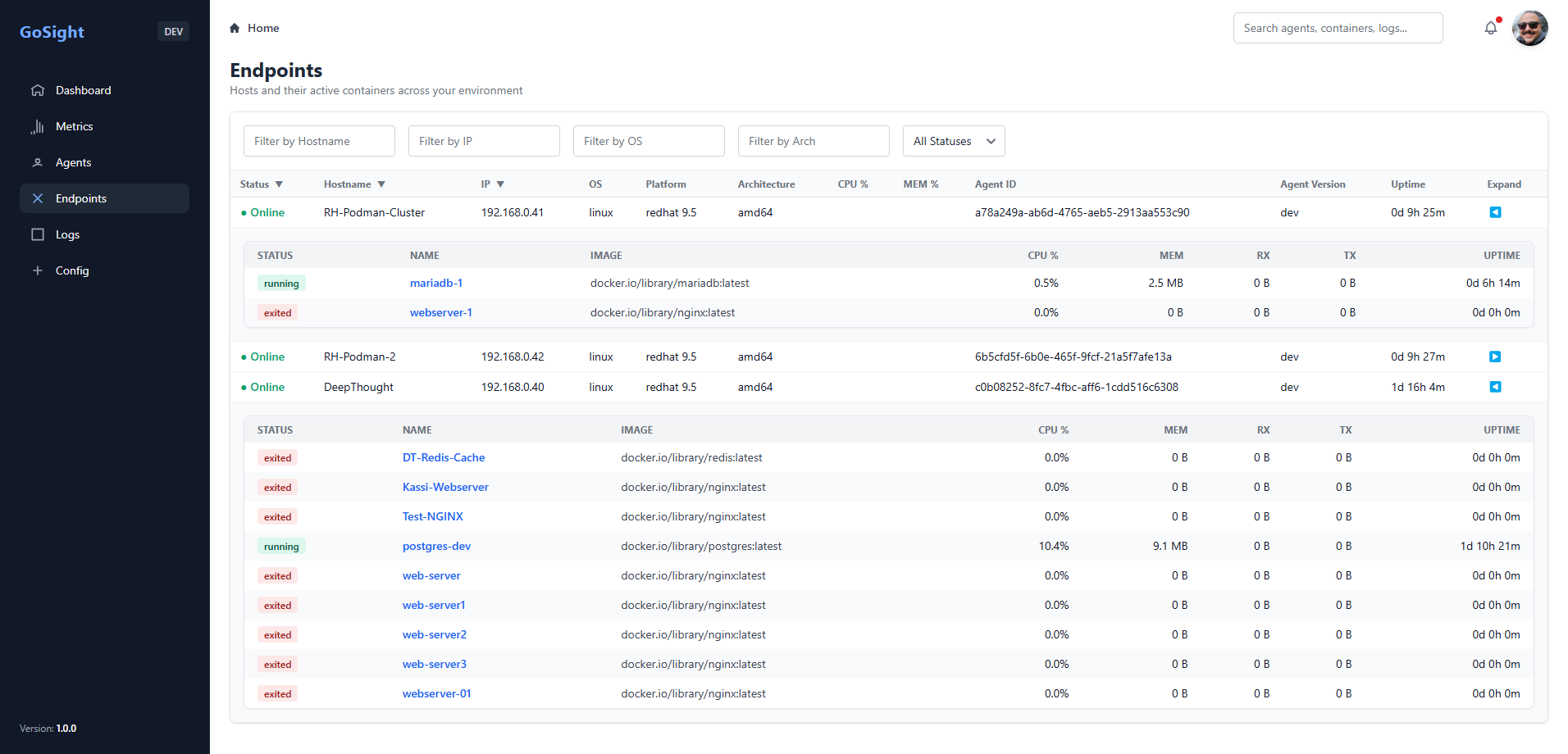1568x754 pixels.
Task: Click the Endpoints sidebar icon
Action: tap(38, 198)
